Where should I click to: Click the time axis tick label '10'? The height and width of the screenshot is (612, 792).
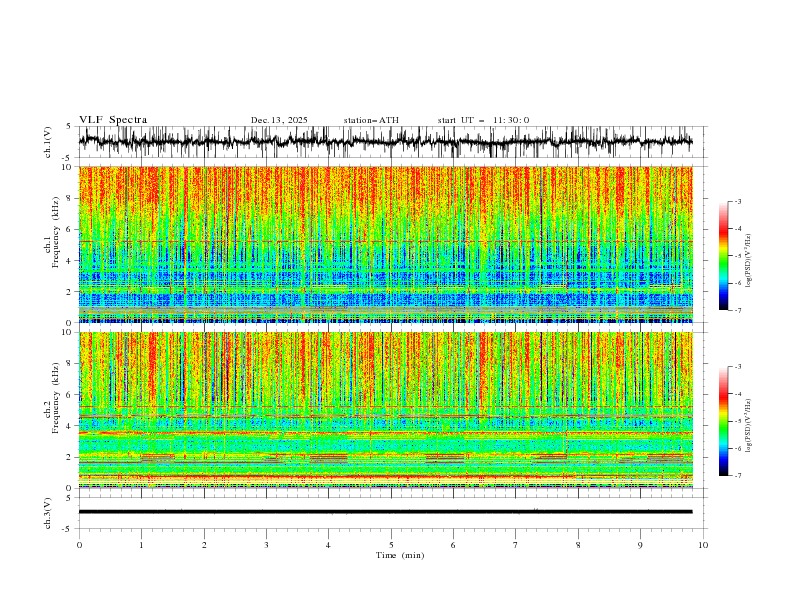tap(703, 545)
